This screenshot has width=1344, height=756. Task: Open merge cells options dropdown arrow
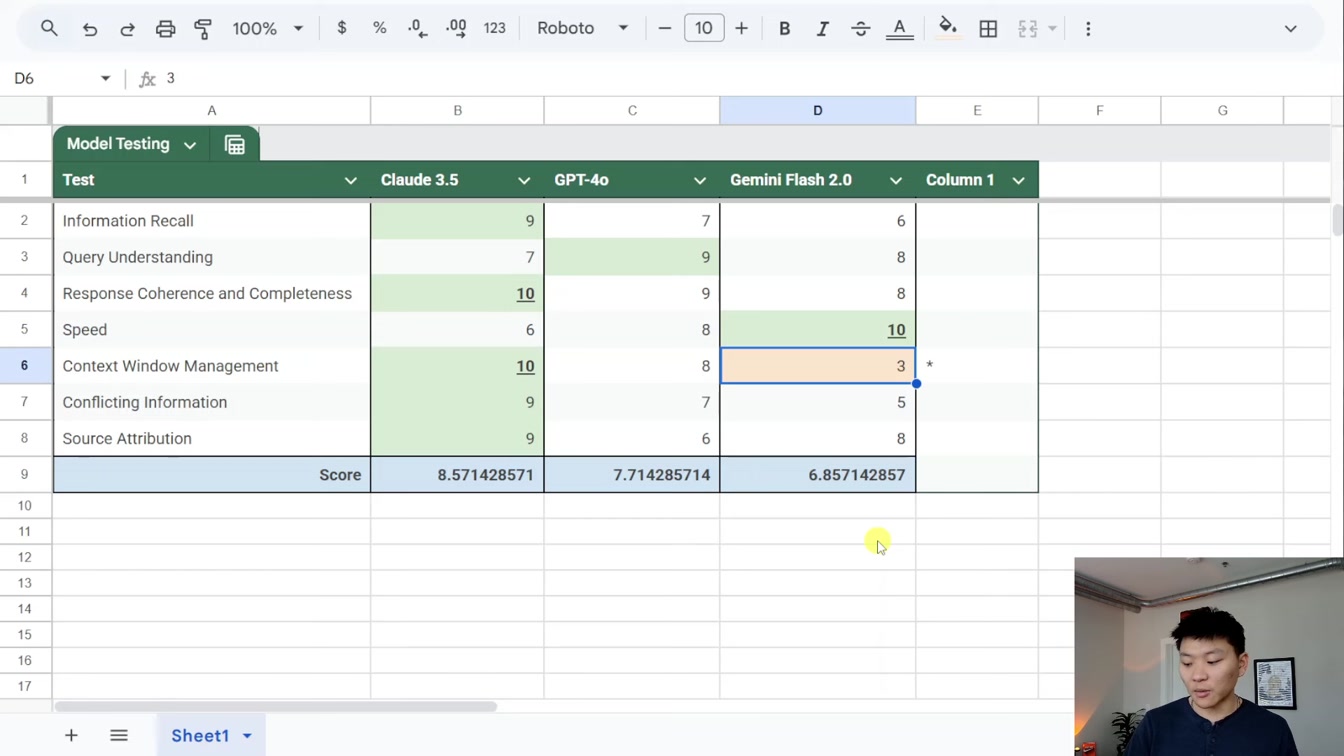(x=1052, y=29)
